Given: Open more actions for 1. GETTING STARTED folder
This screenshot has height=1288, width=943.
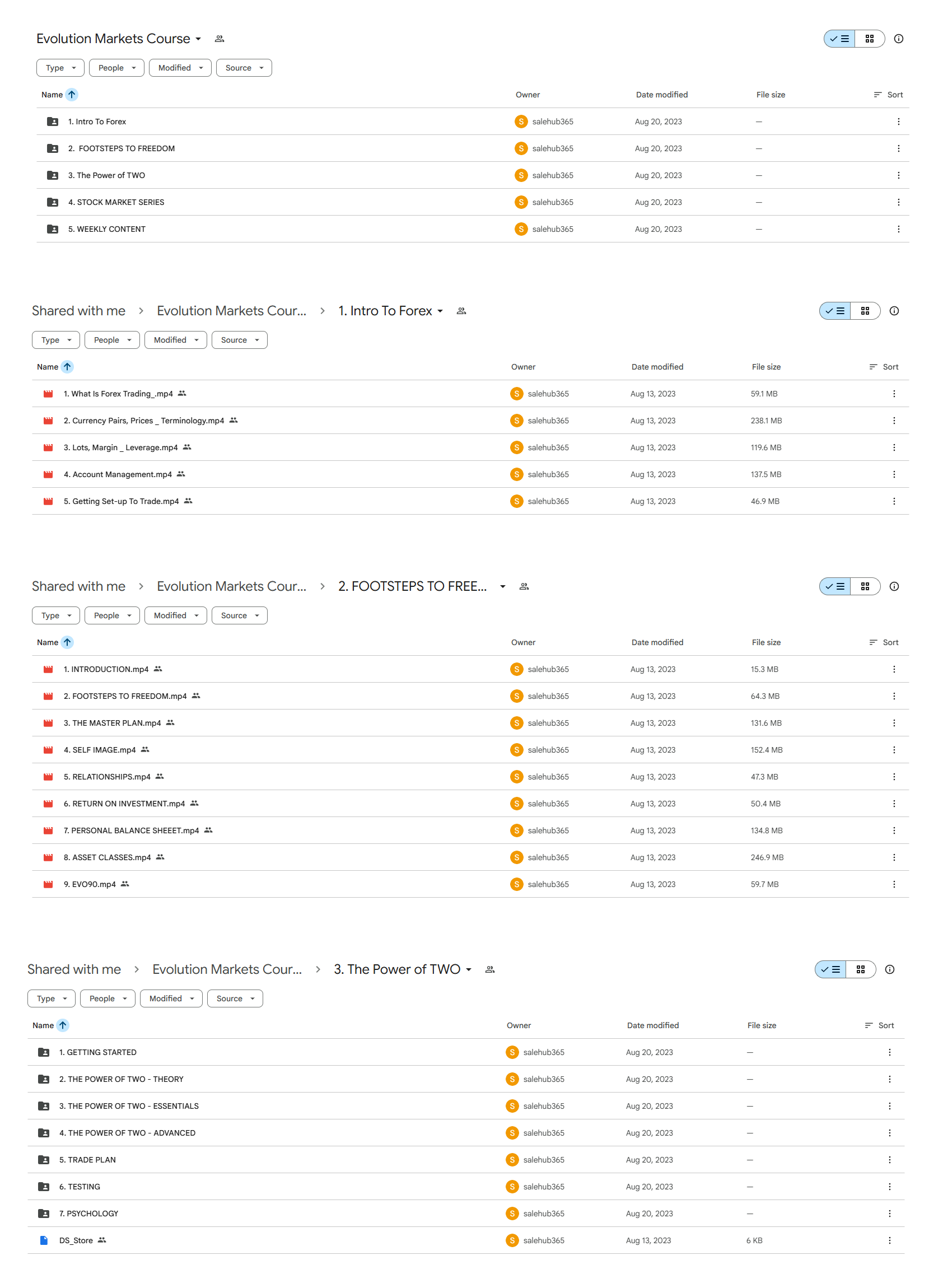Looking at the screenshot, I should tap(889, 1053).
